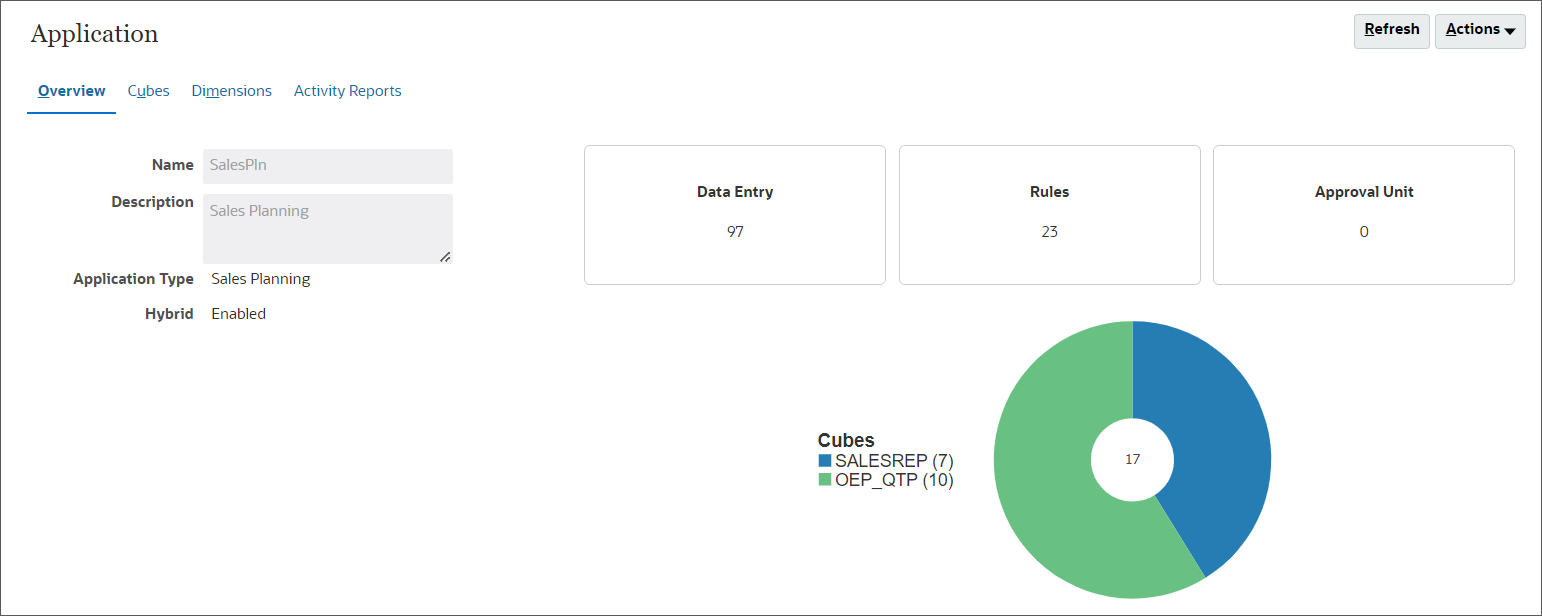The width and height of the screenshot is (1542, 616).
Task: Select the Sales Planning description box
Action: (327, 228)
